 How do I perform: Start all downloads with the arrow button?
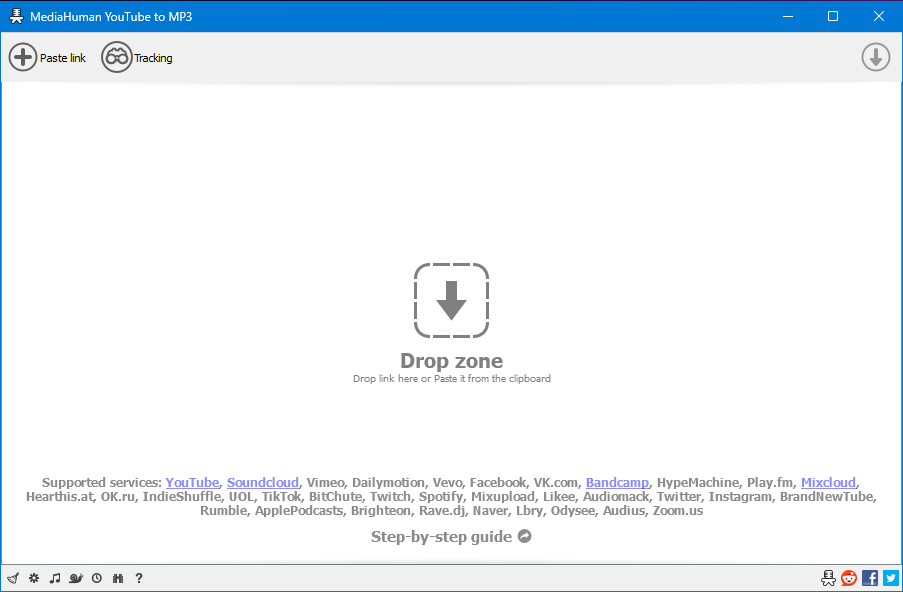(x=875, y=57)
